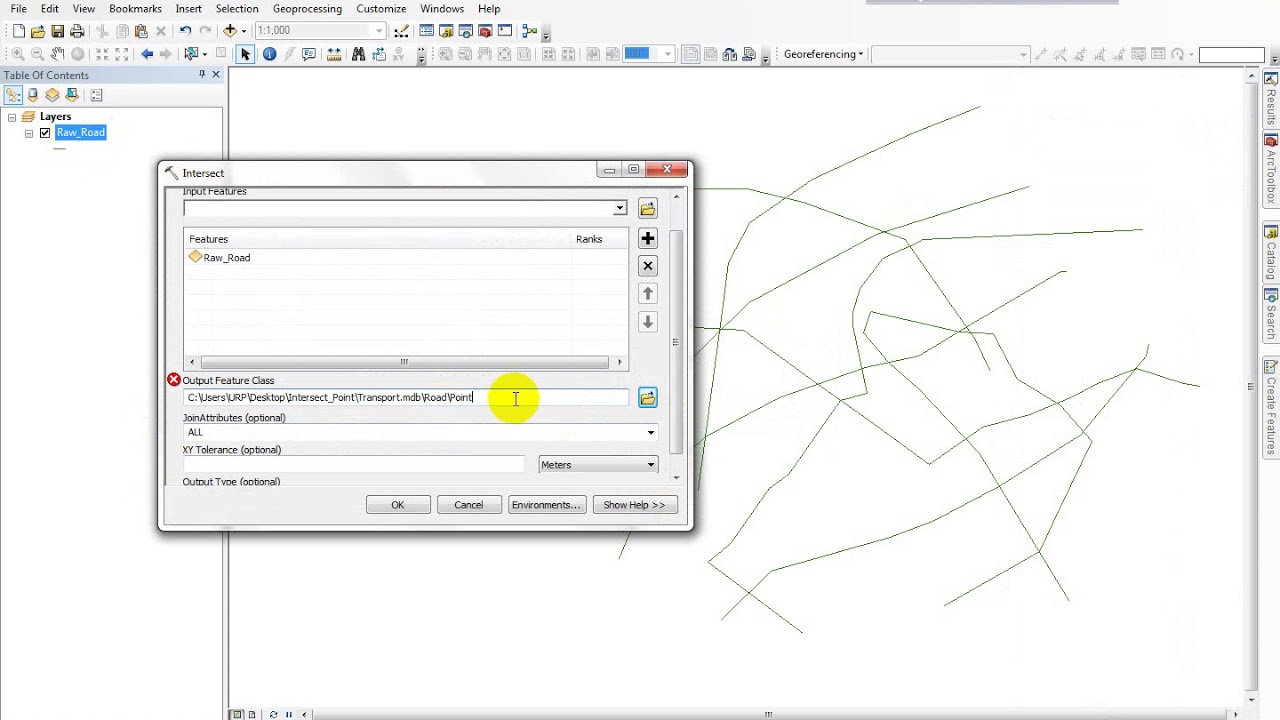1280x720 pixels.
Task: Choose the Select Elements arrow tool
Action: [x=245, y=54]
